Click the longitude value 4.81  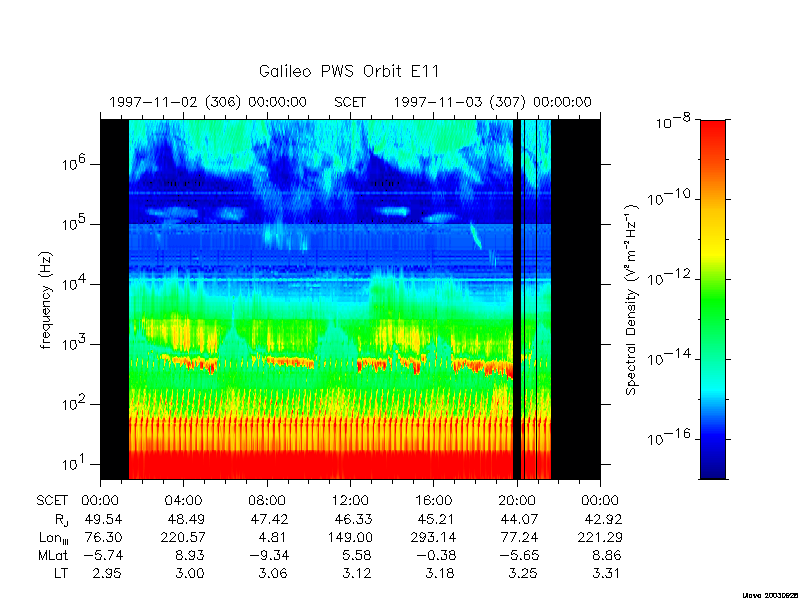click(274, 537)
